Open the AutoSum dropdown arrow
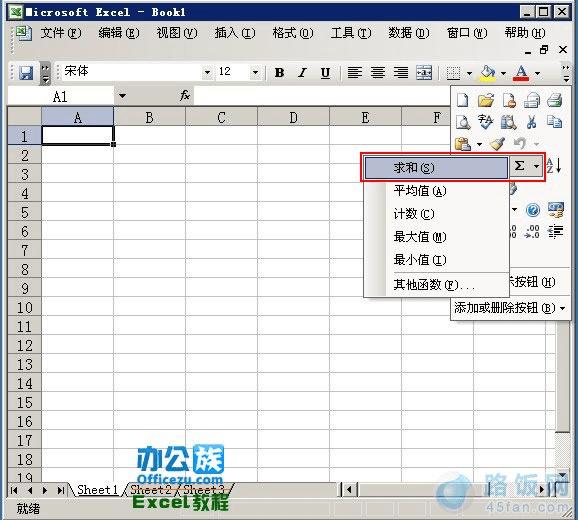 (x=536, y=167)
